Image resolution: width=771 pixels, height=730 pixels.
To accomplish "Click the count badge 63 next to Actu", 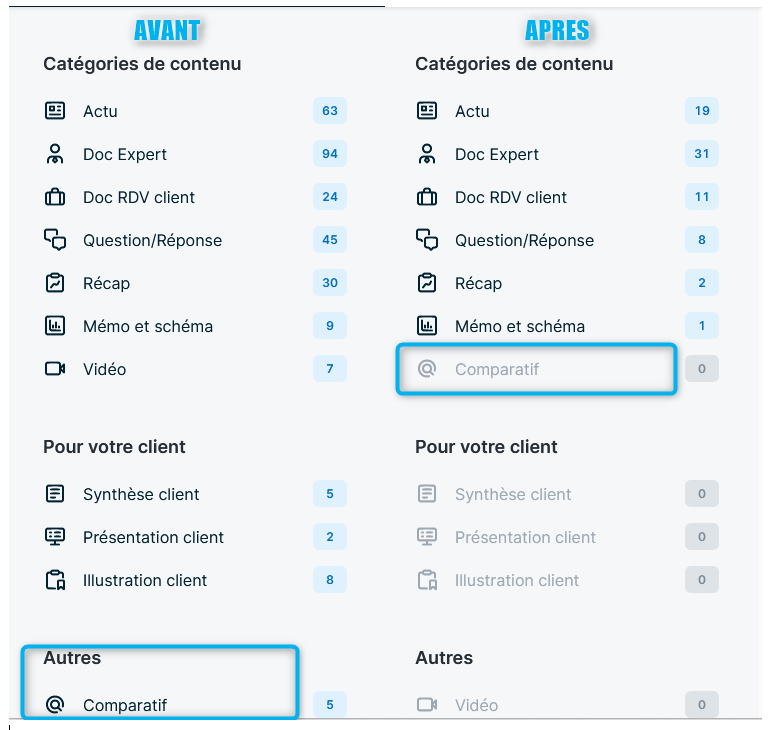I will tap(330, 111).
